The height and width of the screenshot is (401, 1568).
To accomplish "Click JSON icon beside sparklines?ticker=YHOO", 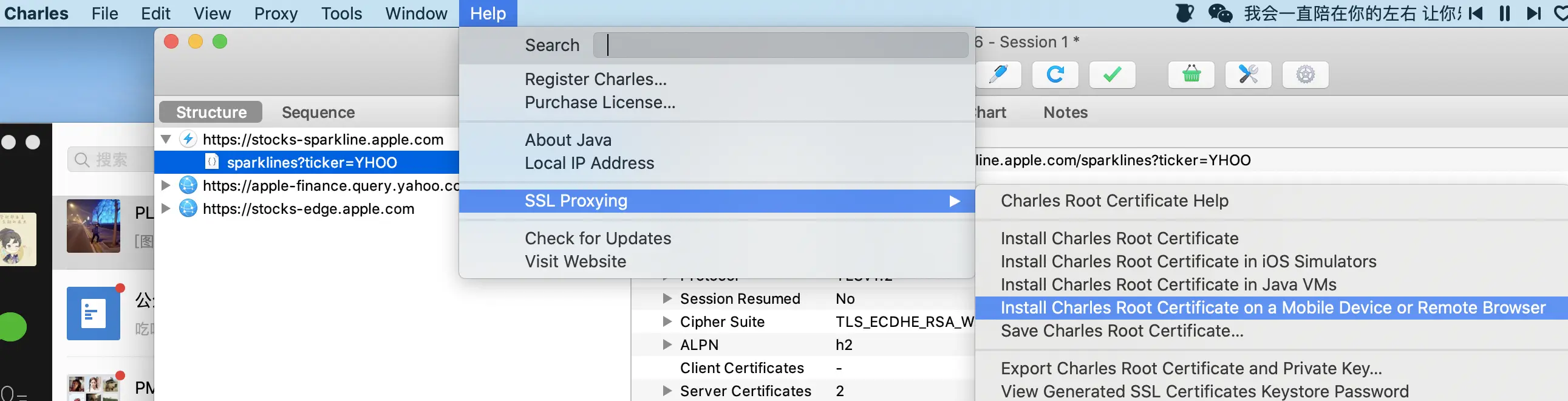I will click(211, 162).
